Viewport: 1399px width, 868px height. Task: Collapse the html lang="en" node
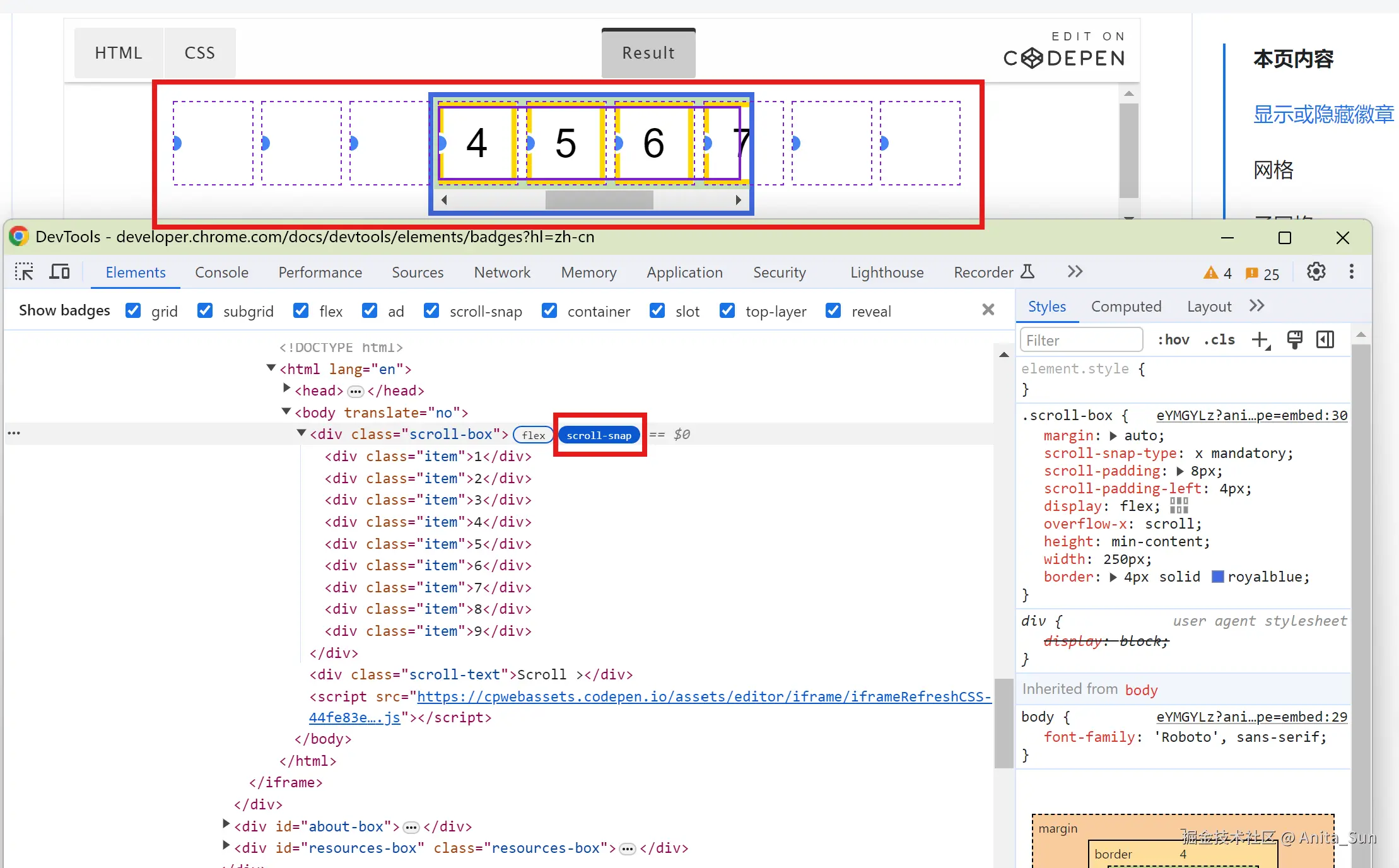click(x=271, y=368)
